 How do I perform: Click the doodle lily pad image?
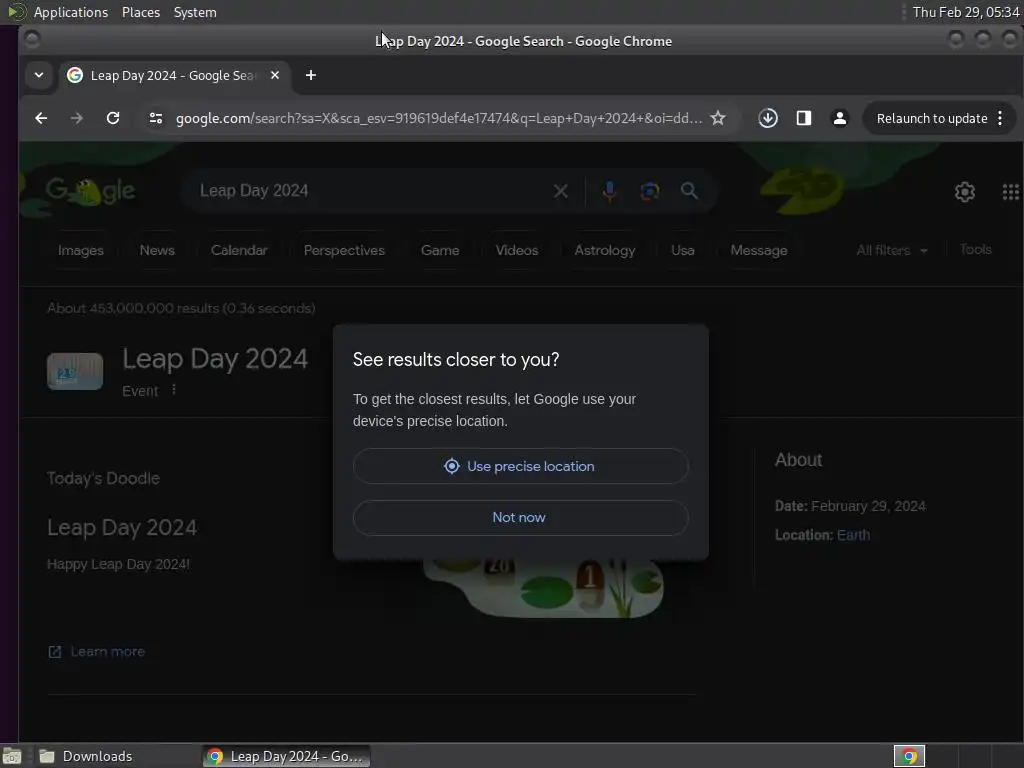(x=543, y=587)
